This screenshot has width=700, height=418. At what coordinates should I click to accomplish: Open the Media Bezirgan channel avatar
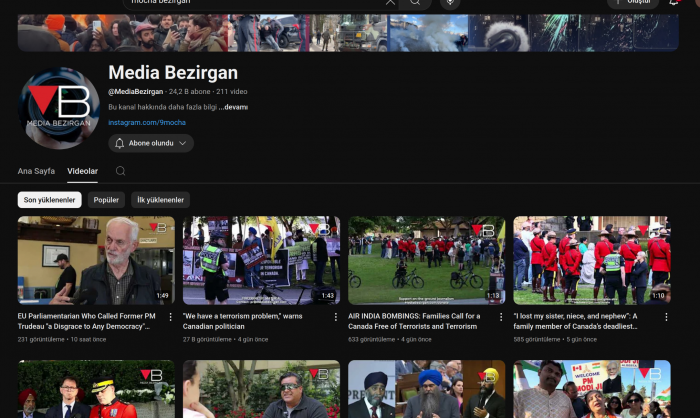[x=58, y=108]
